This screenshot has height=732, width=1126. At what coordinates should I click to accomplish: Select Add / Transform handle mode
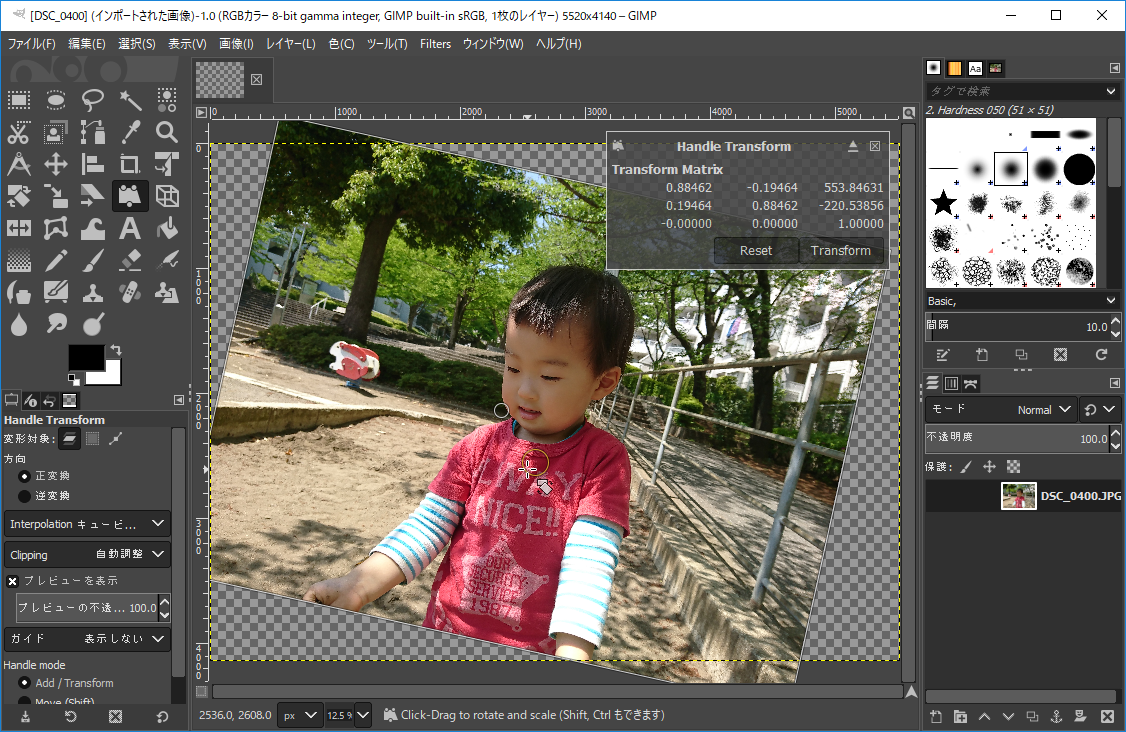[24, 683]
